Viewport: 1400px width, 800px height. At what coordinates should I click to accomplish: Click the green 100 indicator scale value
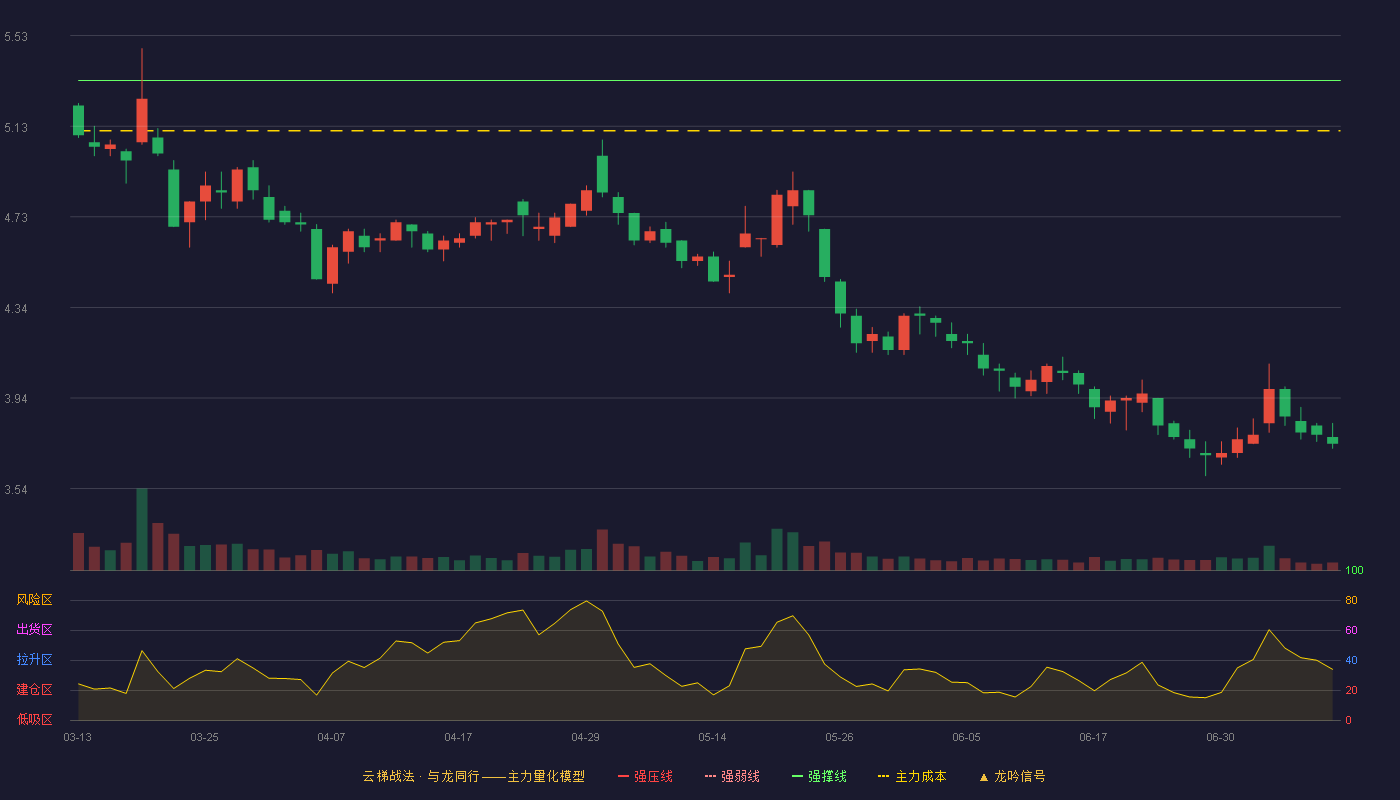point(1354,571)
